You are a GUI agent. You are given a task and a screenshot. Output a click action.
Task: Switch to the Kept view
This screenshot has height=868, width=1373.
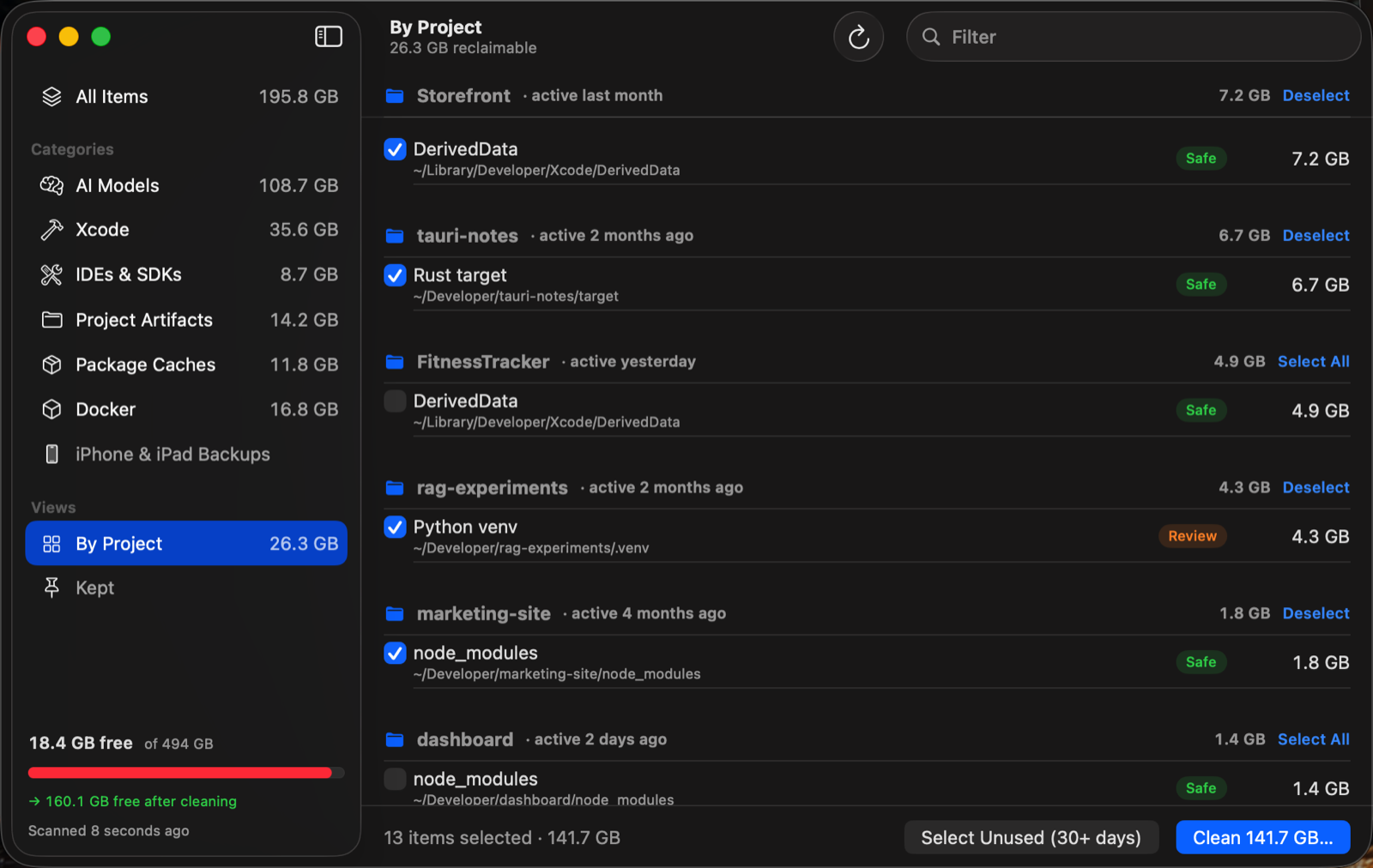(x=186, y=588)
